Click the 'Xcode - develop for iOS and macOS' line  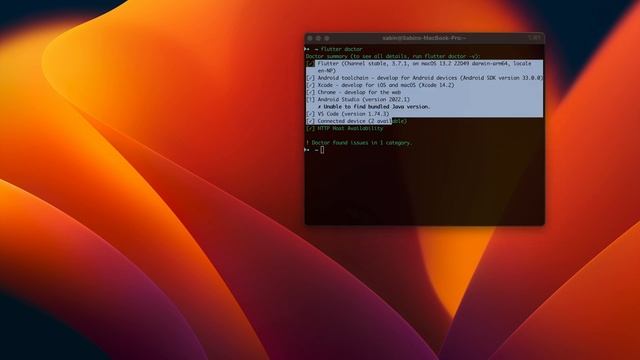(x=380, y=85)
